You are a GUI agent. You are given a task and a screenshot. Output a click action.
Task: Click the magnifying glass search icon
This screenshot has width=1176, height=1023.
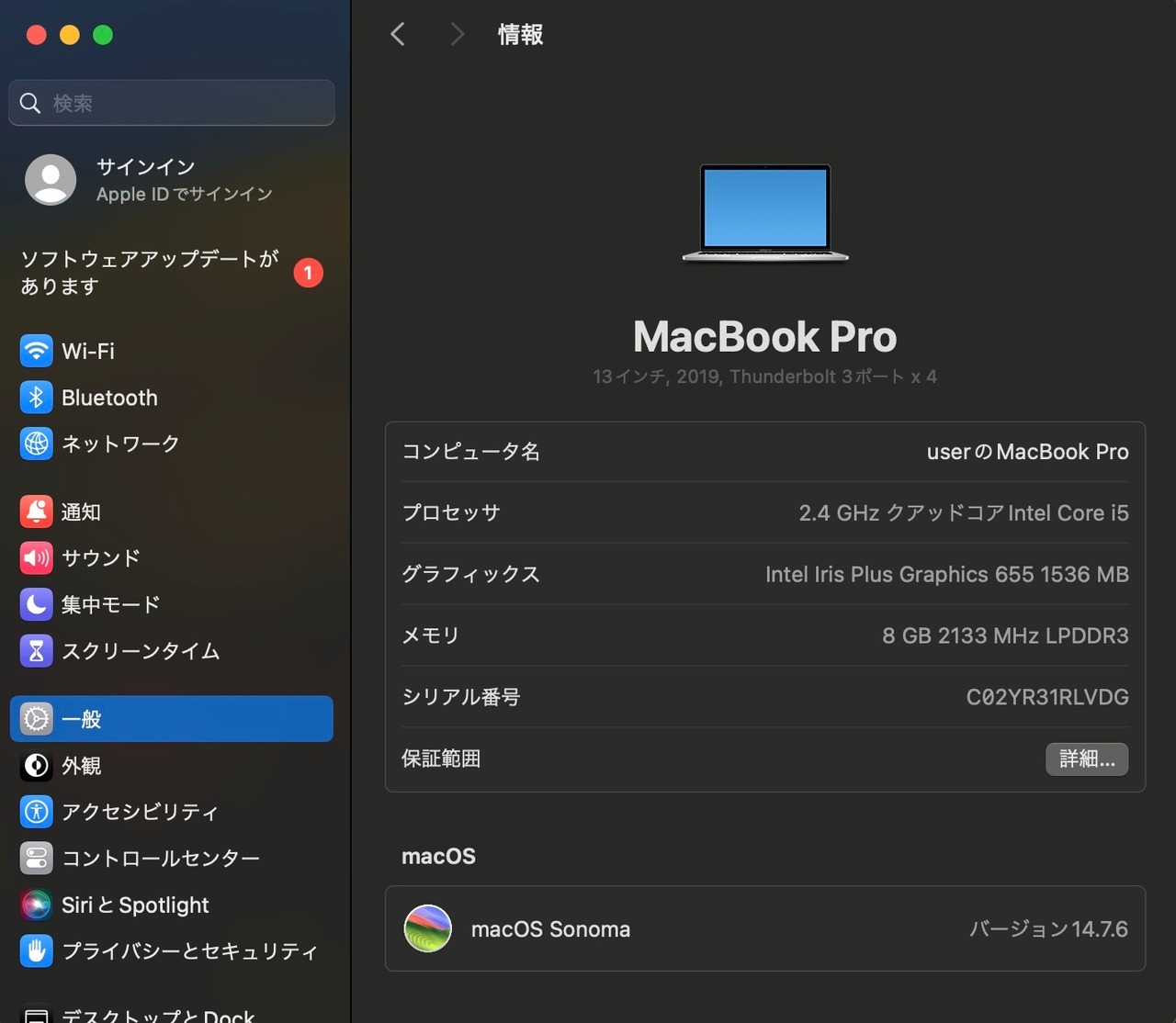coord(30,103)
